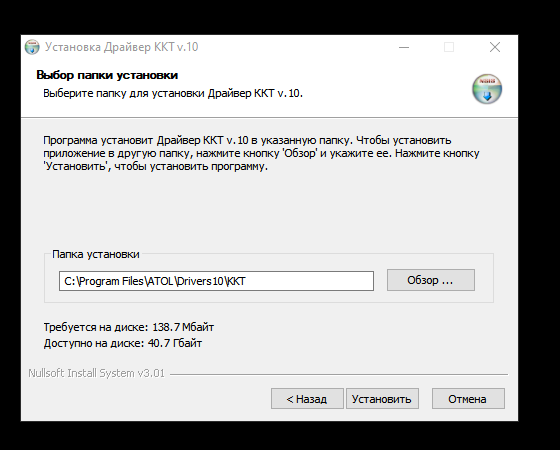Minimize the Драйвер ККТ installer window
This screenshot has width=560, height=450.
click(x=404, y=47)
